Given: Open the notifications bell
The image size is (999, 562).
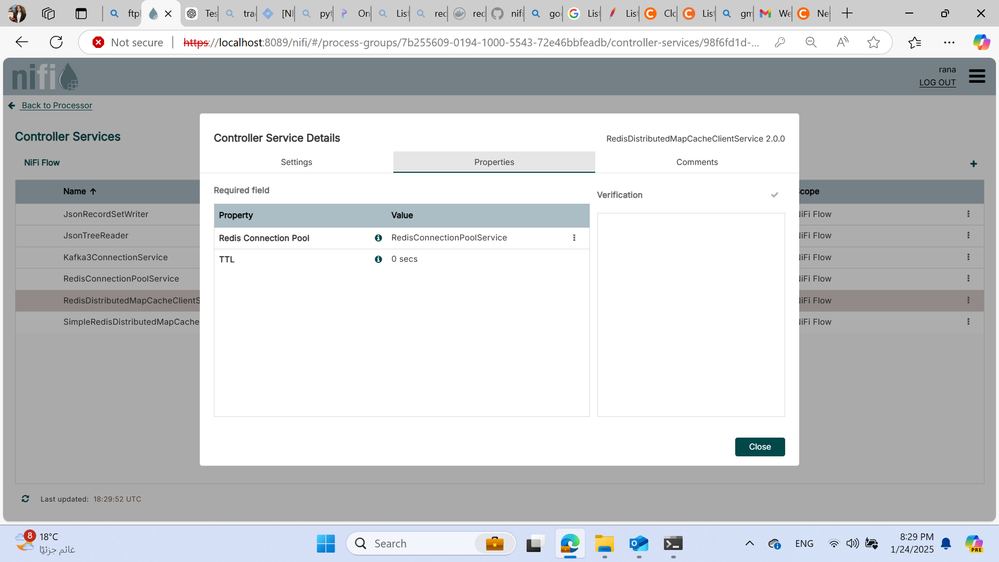Looking at the screenshot, I should (x=946, y=544).
